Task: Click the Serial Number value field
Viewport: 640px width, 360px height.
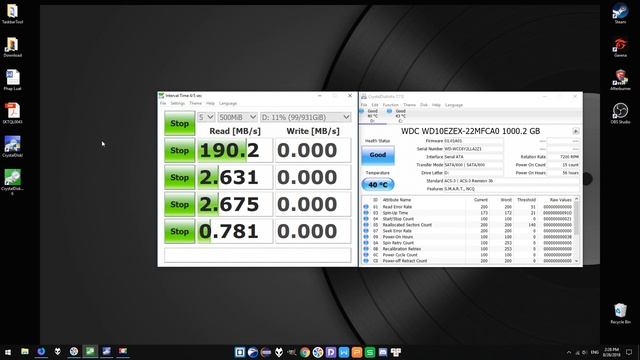Action: 473,149
